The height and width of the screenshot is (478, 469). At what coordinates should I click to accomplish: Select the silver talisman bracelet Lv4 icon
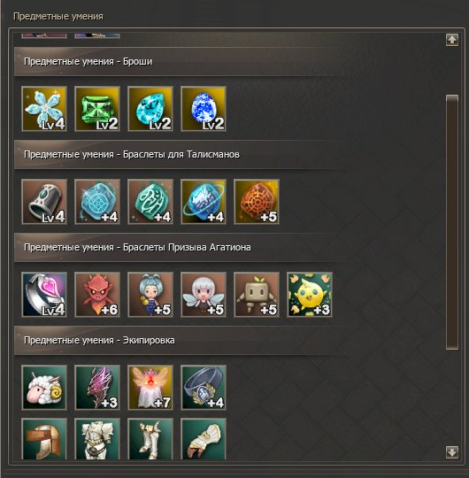(x=44, y=202)
